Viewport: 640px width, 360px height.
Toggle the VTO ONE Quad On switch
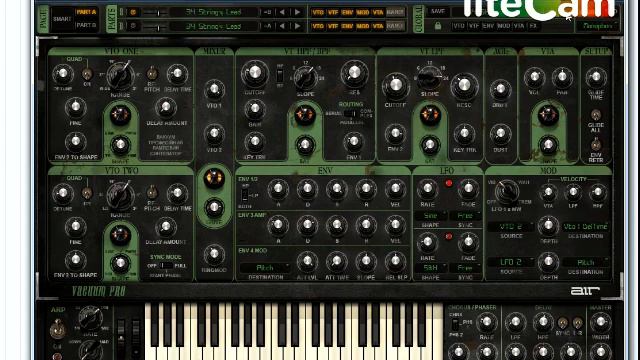coord(87,74)
